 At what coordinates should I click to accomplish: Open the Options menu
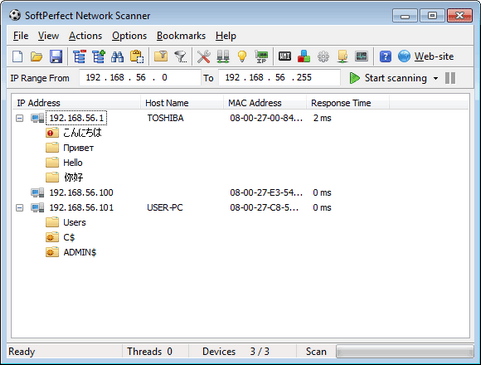129,36
